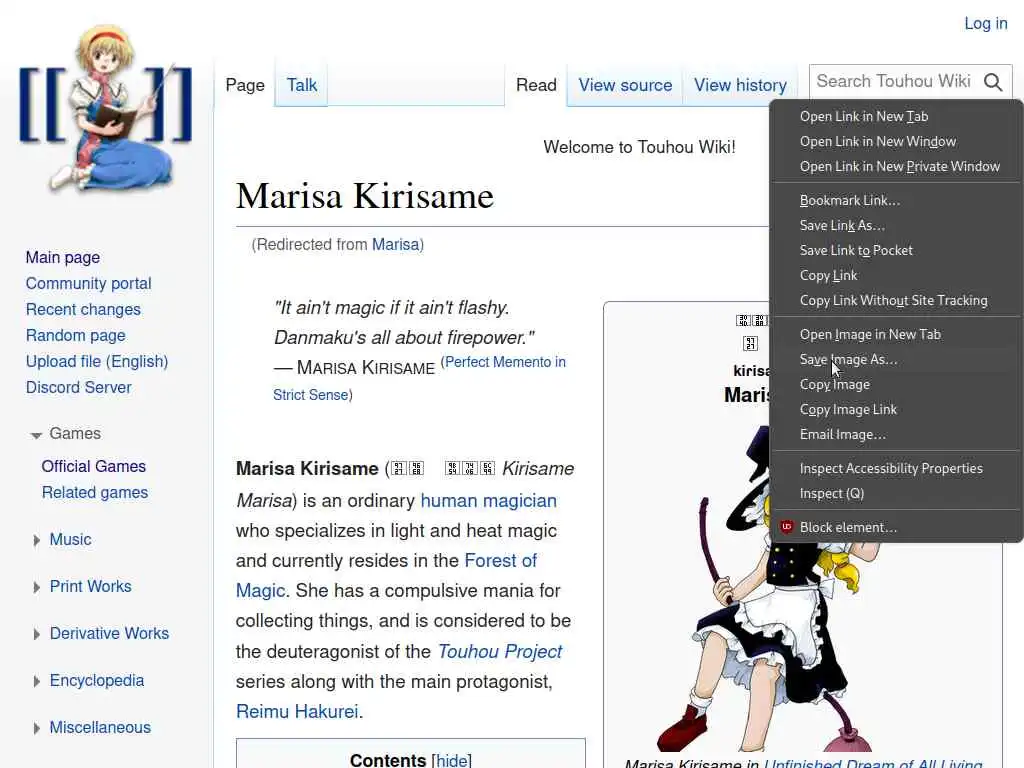Choose Copy Image Link entry
This screenshot has height=768, width=1024.
click(x=896, y=409)
